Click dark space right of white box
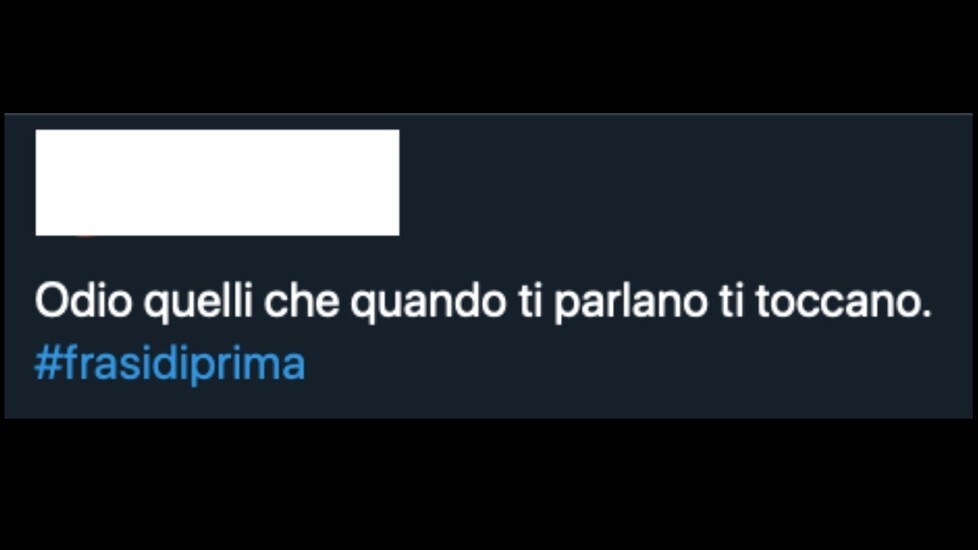Viewport: 978px width, 550px height. pyautogui.click(x=686, y=183)
